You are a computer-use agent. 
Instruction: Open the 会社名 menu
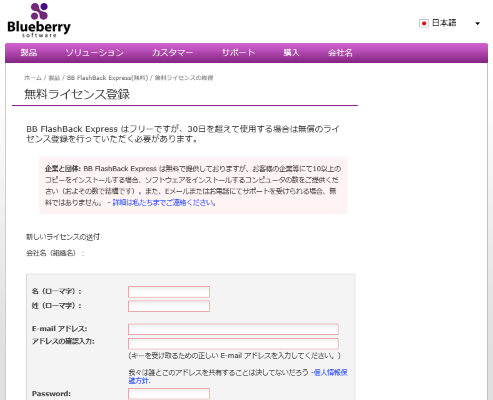click(x=340, y=53)
